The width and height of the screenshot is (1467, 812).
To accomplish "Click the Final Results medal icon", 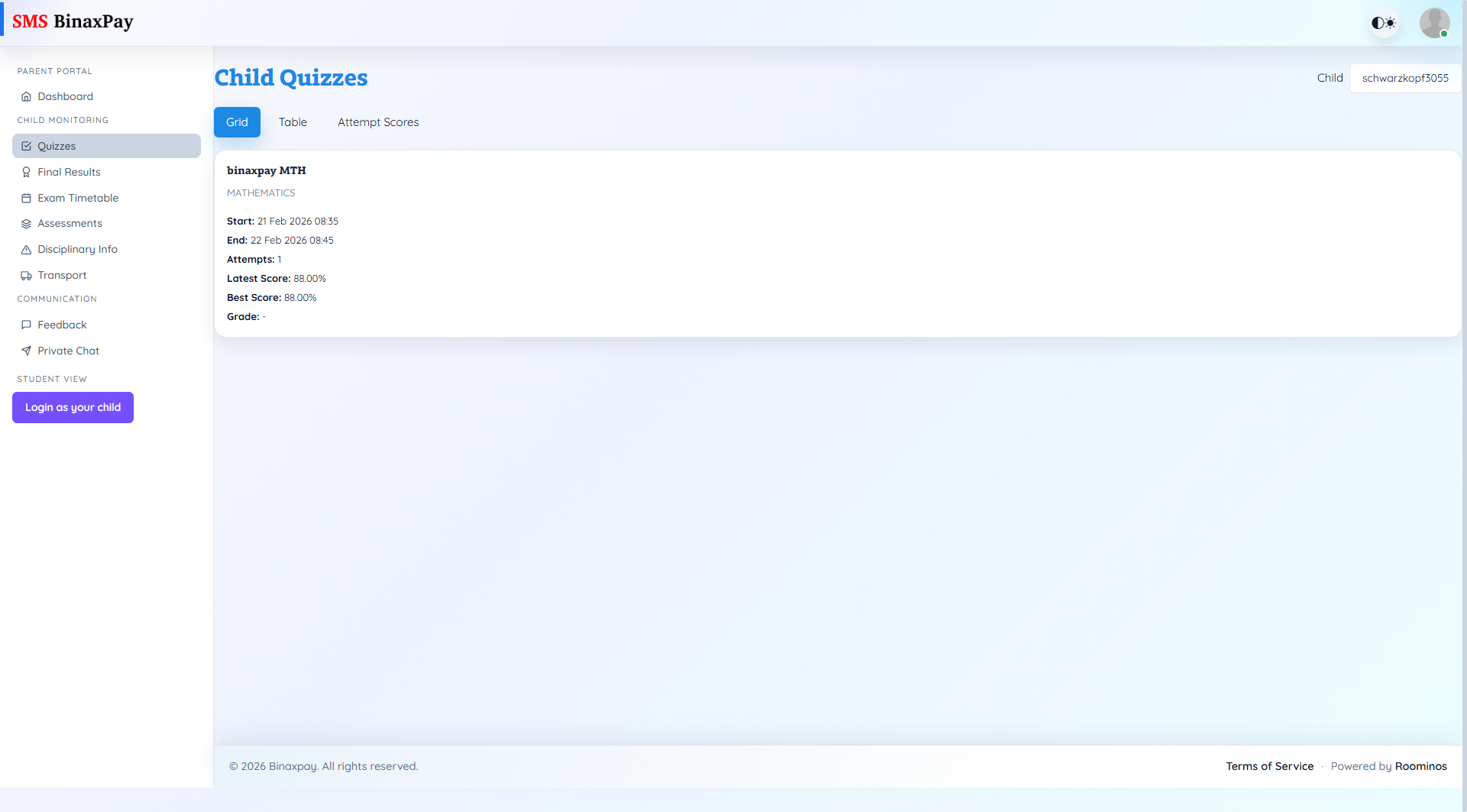I will coord(27,172).
